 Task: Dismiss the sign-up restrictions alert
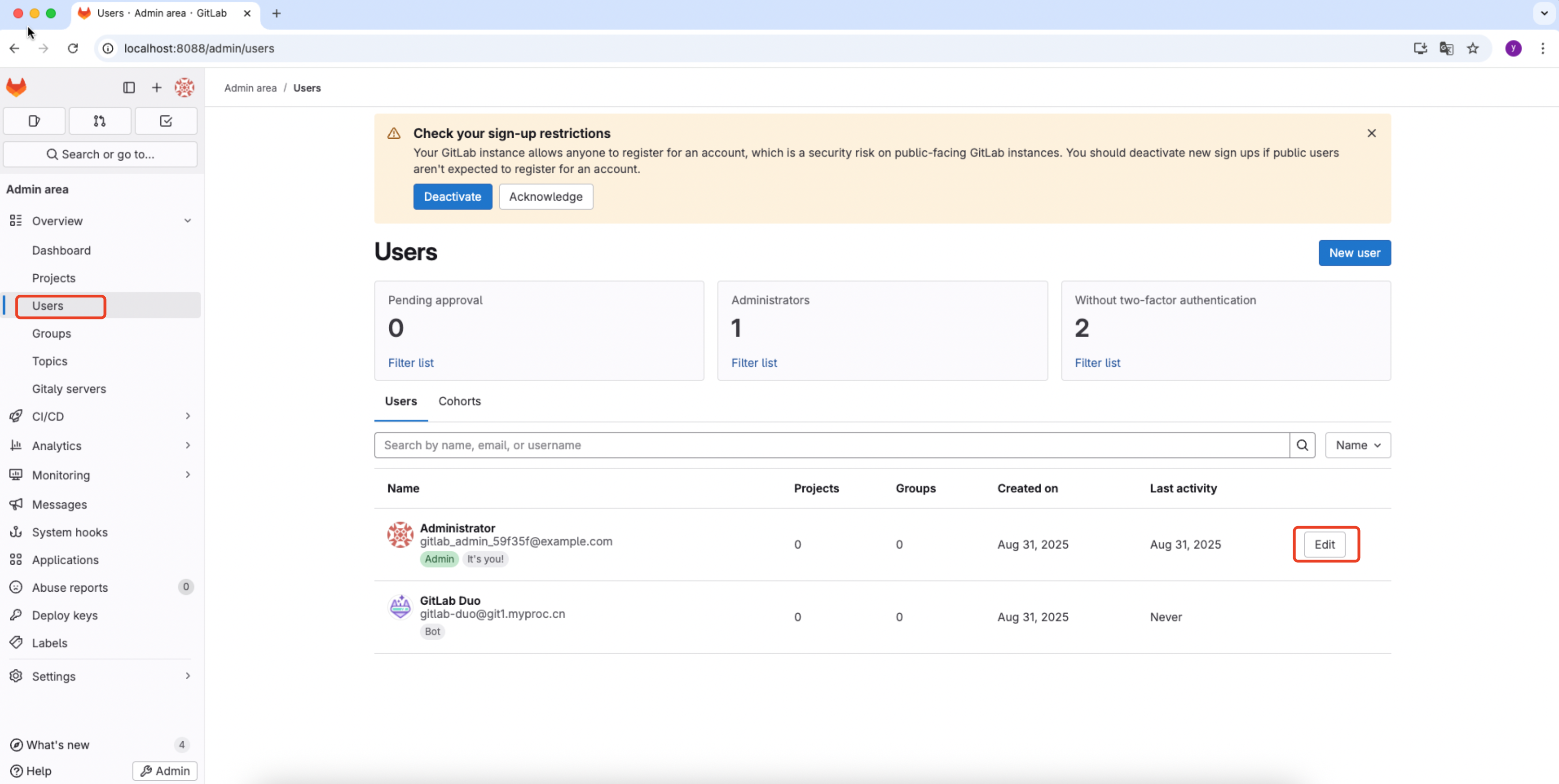(1371, 133)
